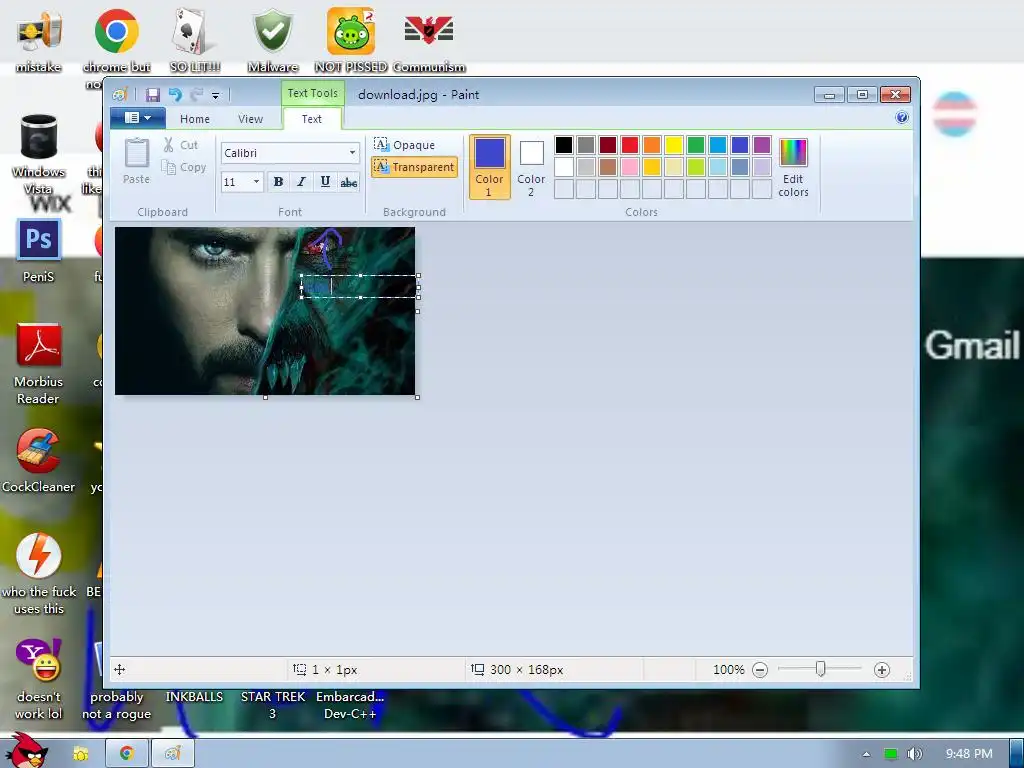Click the zoom in plus button
The height and width of the screenshot is (768, 1024).
coord(882,669)
